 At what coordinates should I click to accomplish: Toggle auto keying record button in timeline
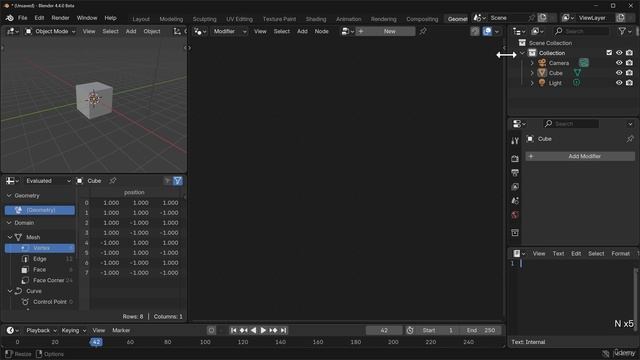(211, 330)
